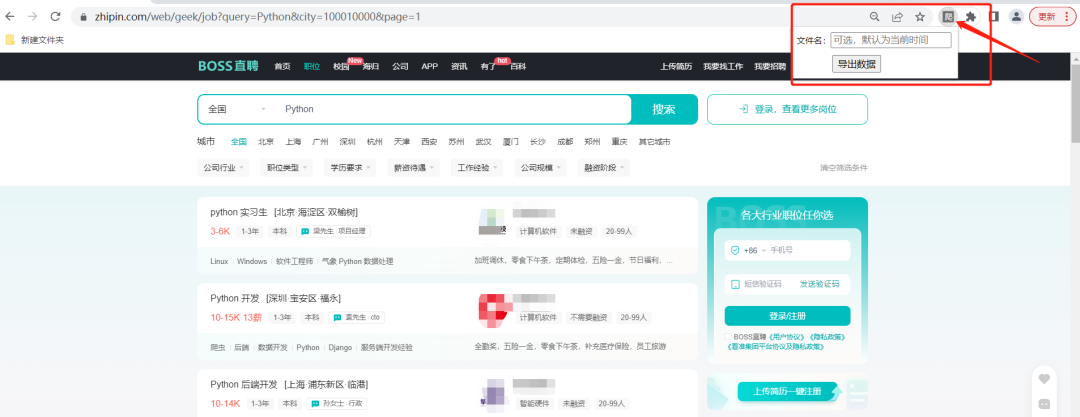Click the zoom magnifier icon in address bar
This screenshot has height=417, width=1080.
(874, 17)
